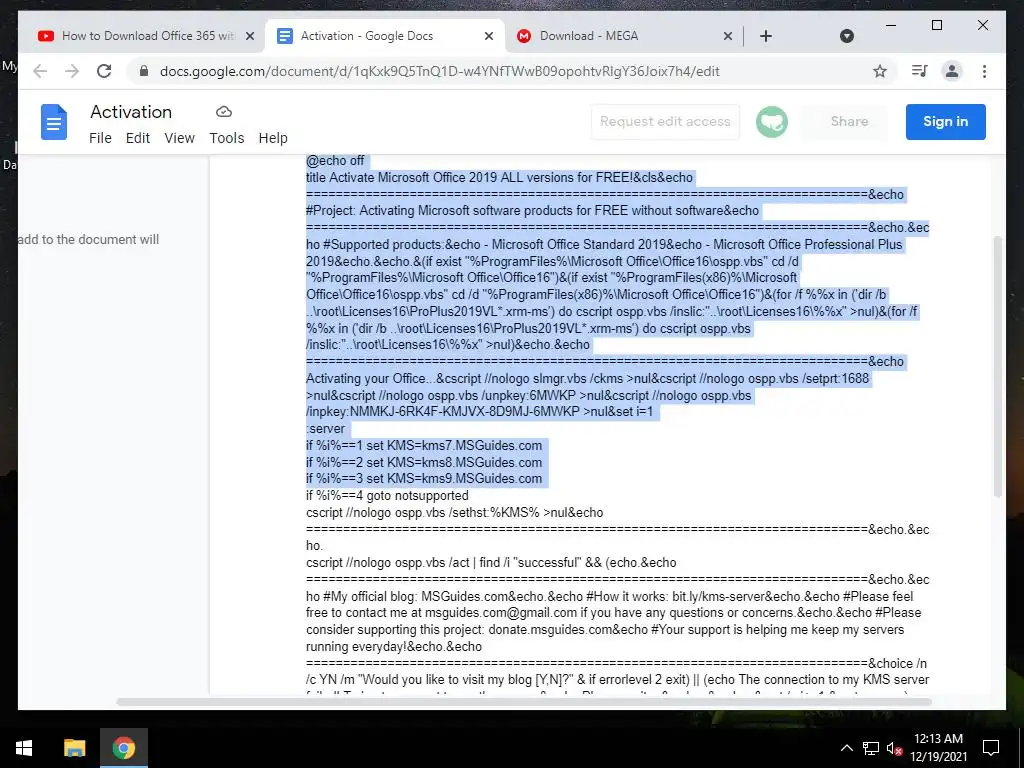This screenshot has height=768, width=1024.
Task: Click the '/act | find /i "successful"' line
Action: click(491, 563)
